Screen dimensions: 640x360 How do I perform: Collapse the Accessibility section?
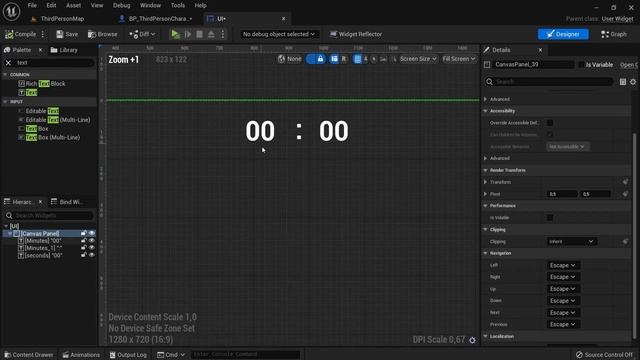(486, 111)
